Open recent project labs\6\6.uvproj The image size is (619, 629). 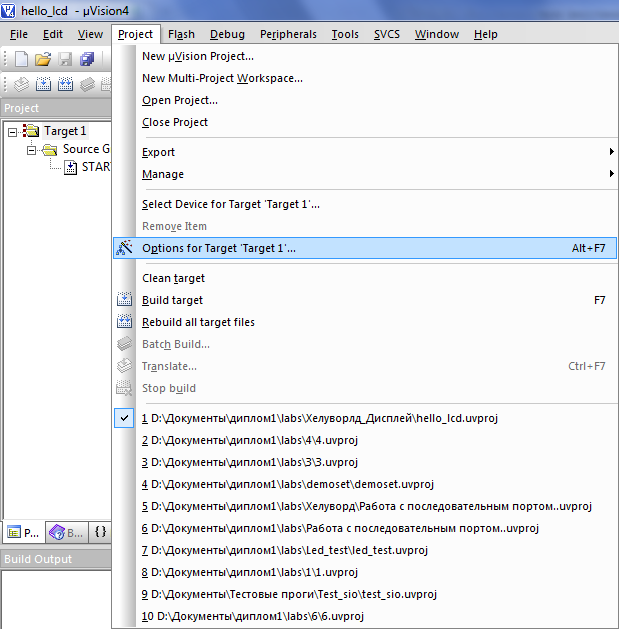(x=365, y=616)
